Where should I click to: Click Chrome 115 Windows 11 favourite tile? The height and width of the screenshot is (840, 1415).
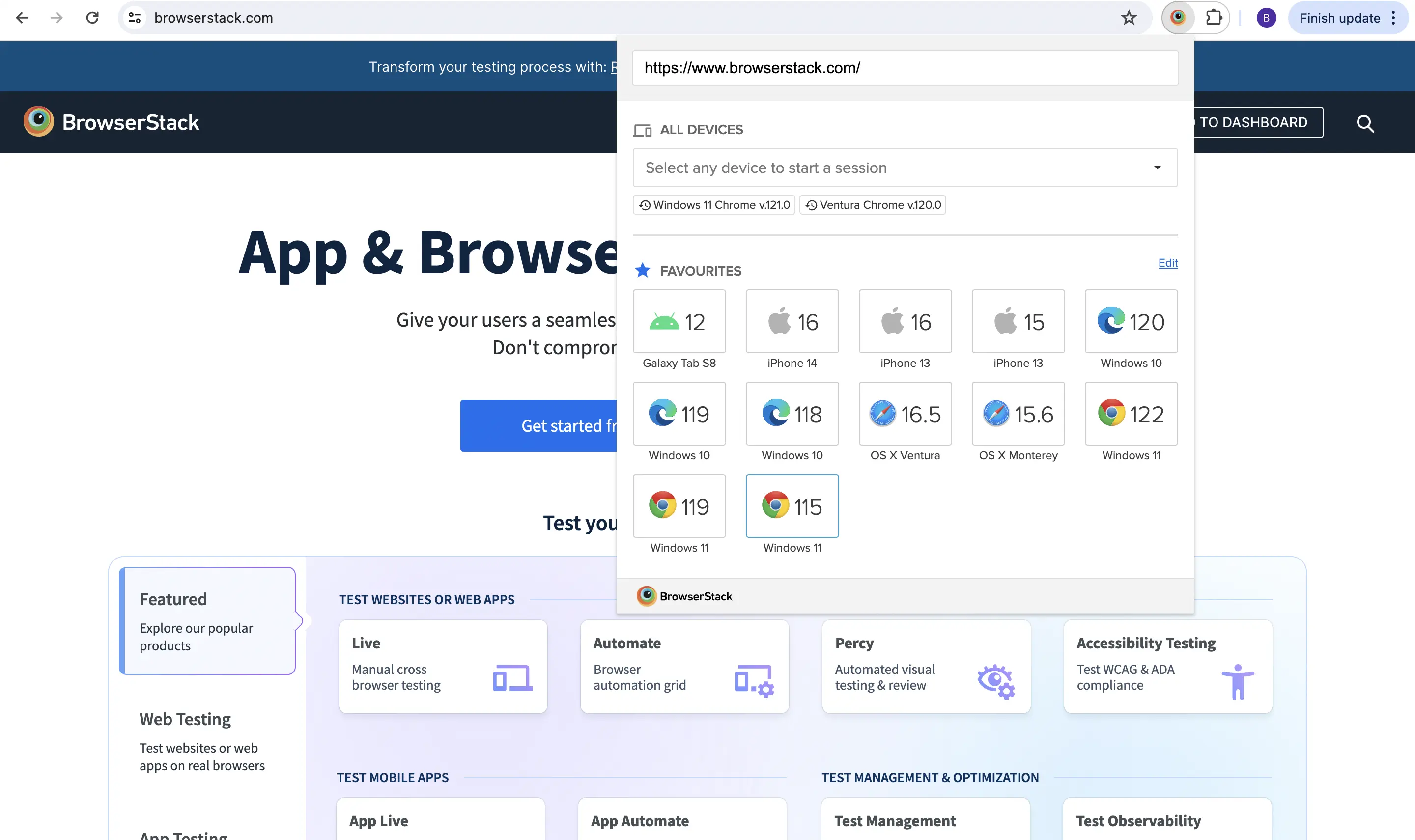pos(792,506)
